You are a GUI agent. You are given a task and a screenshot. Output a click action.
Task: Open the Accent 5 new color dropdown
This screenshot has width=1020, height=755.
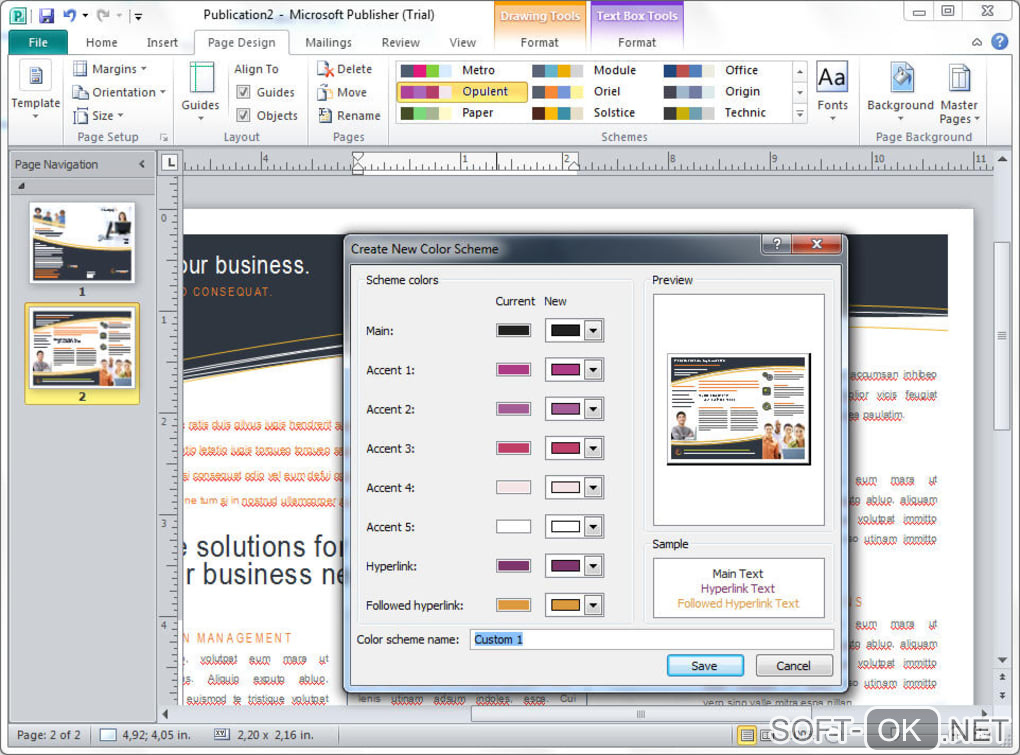[x=593, y=527]
